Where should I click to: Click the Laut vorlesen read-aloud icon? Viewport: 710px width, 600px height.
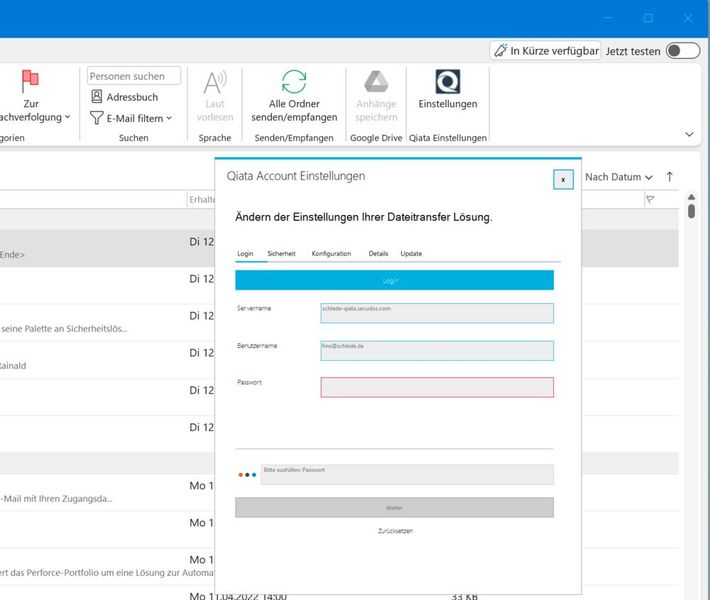(215, 82)
